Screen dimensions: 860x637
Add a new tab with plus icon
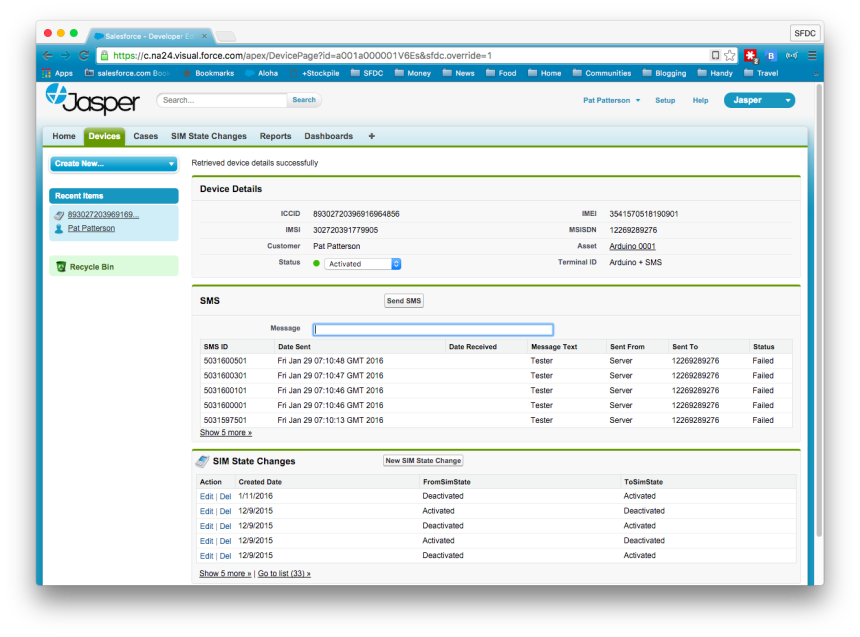coord(371,136)
